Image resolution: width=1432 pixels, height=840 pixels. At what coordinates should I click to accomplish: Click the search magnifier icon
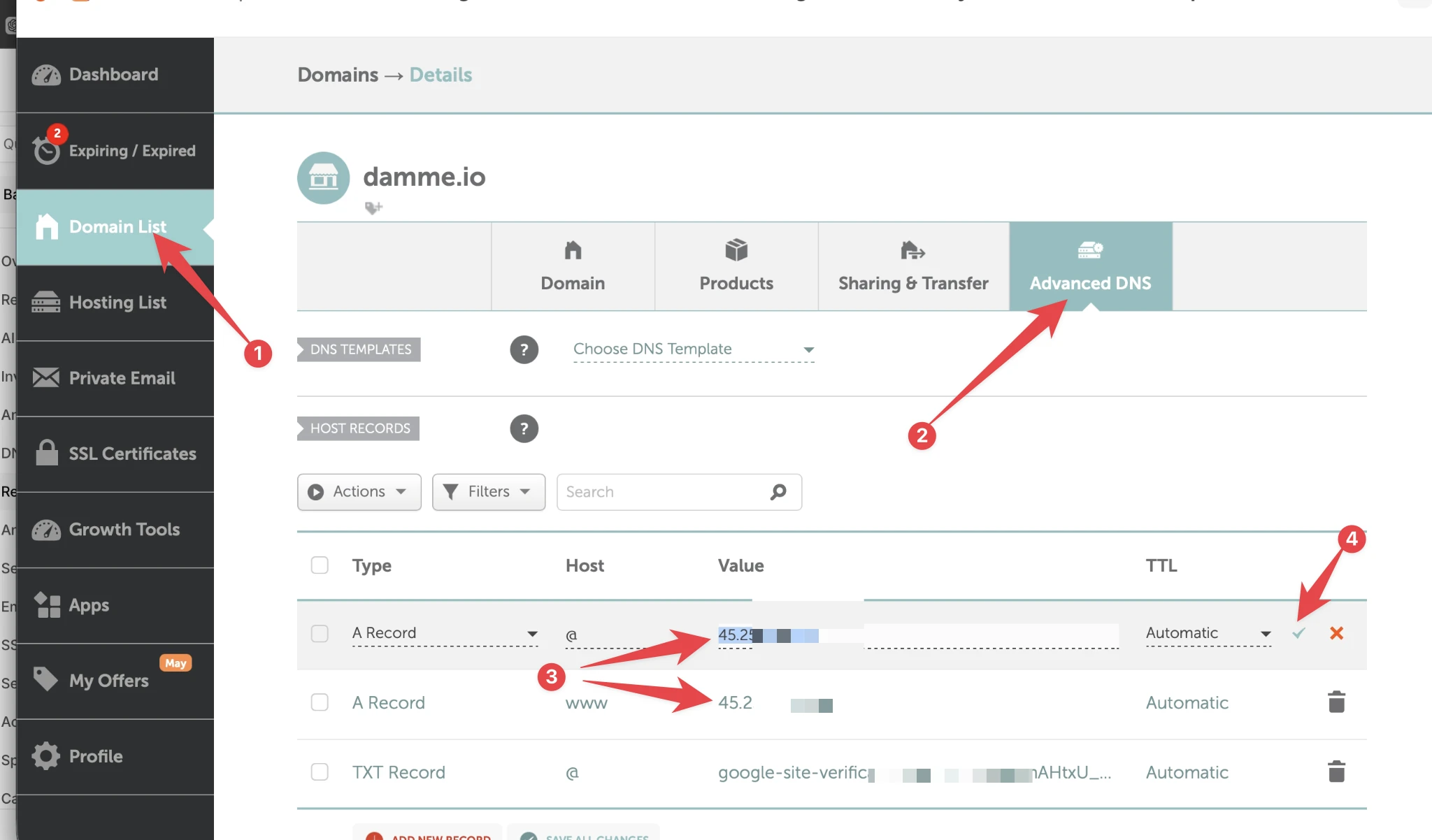pyautogui.click(x=778, y=492)
